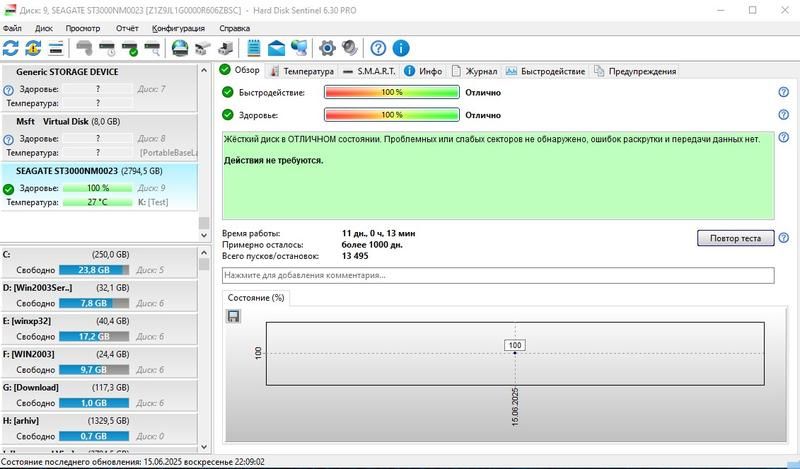800x469 pixels.
Task: Switch to the Предупреждения tab
Action: tap(635, 71)
